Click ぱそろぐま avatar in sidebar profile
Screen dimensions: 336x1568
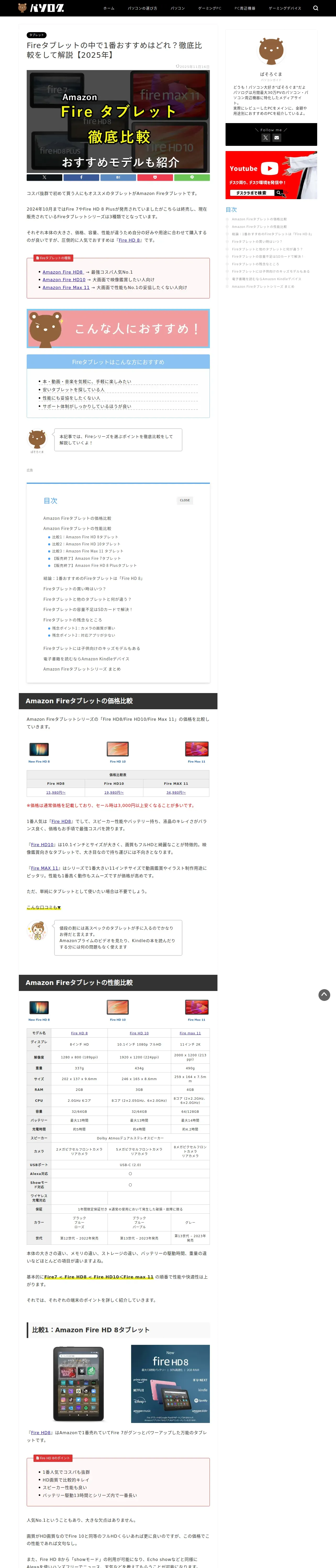(x=271, y=51)
